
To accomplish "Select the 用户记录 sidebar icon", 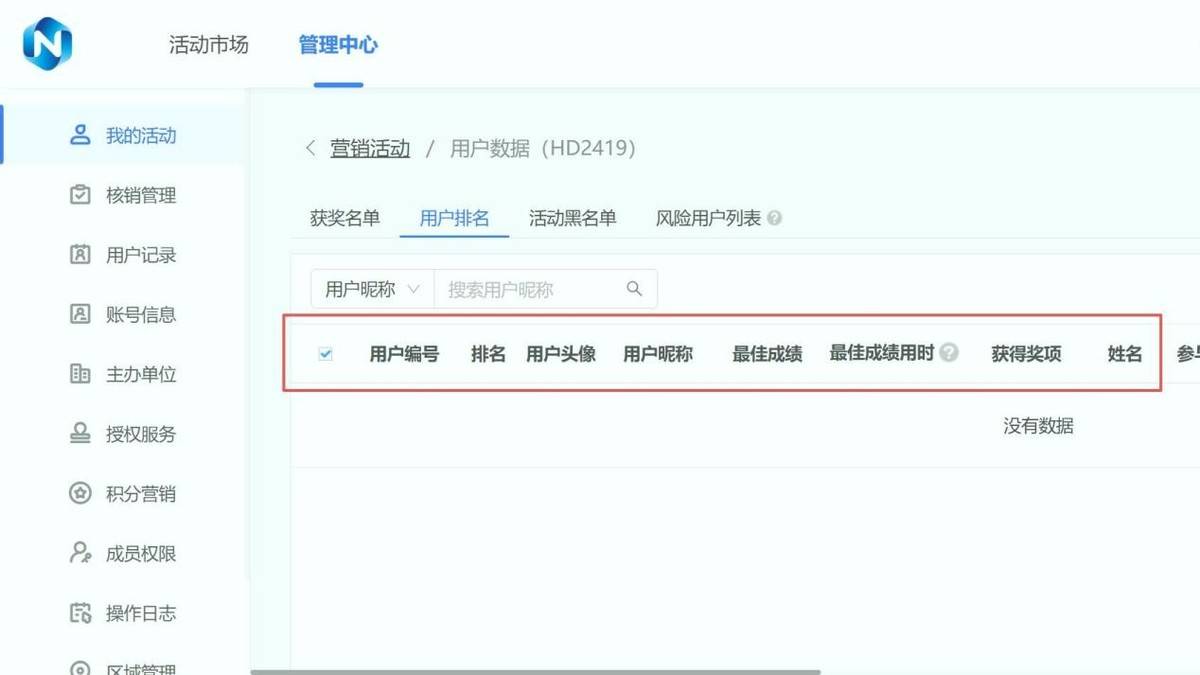I will click(80, 255).
